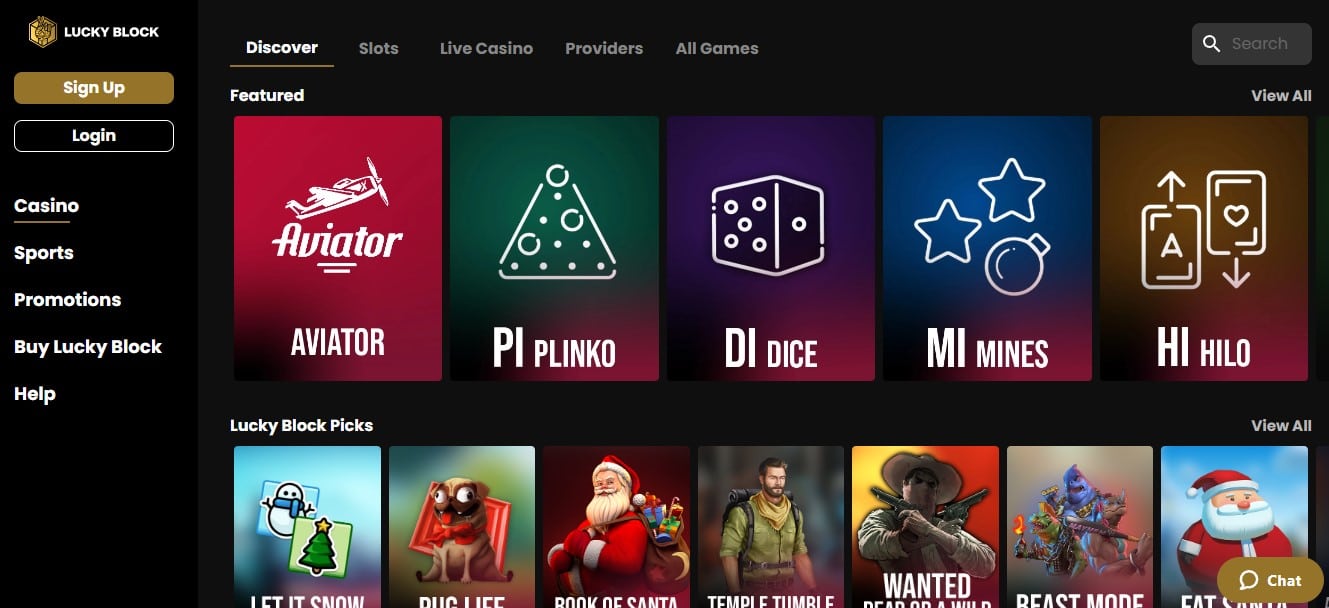Image resolution: width=1329 pixels, height=608 pixels.
Task: Click the gold Sign Up button
Action: 94,88
